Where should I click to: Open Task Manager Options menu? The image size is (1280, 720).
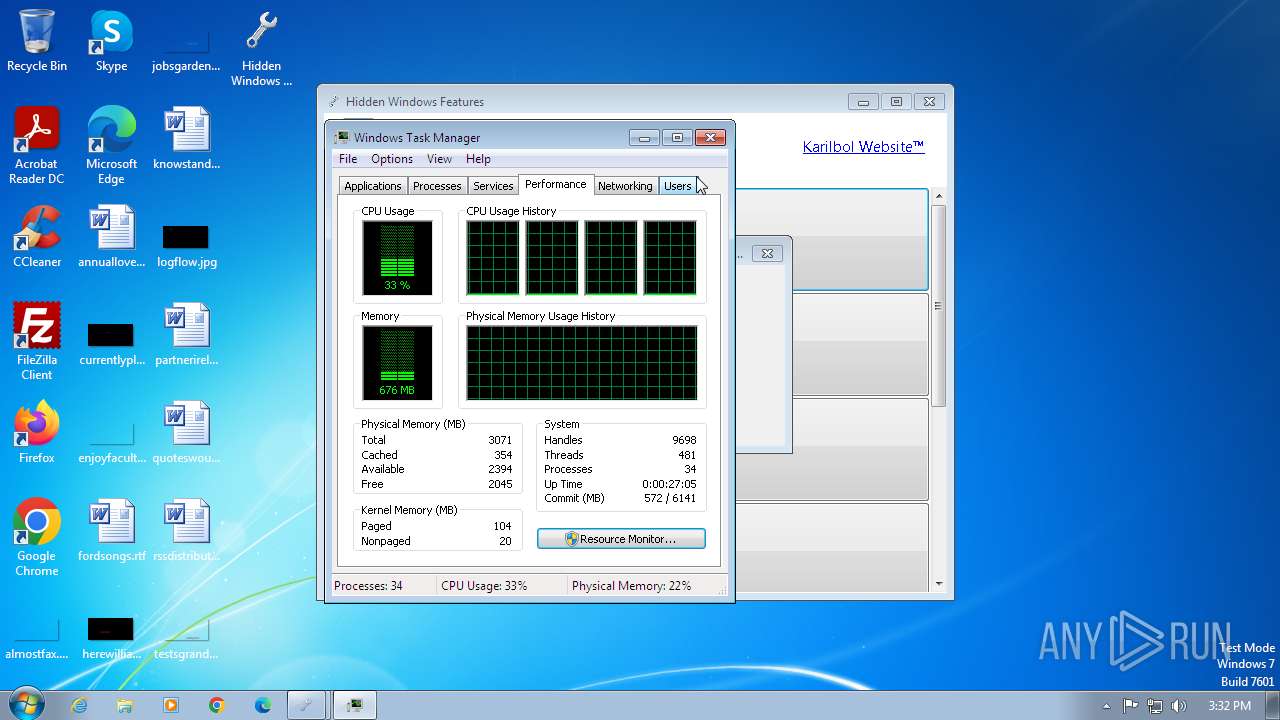tap(392, 159)
